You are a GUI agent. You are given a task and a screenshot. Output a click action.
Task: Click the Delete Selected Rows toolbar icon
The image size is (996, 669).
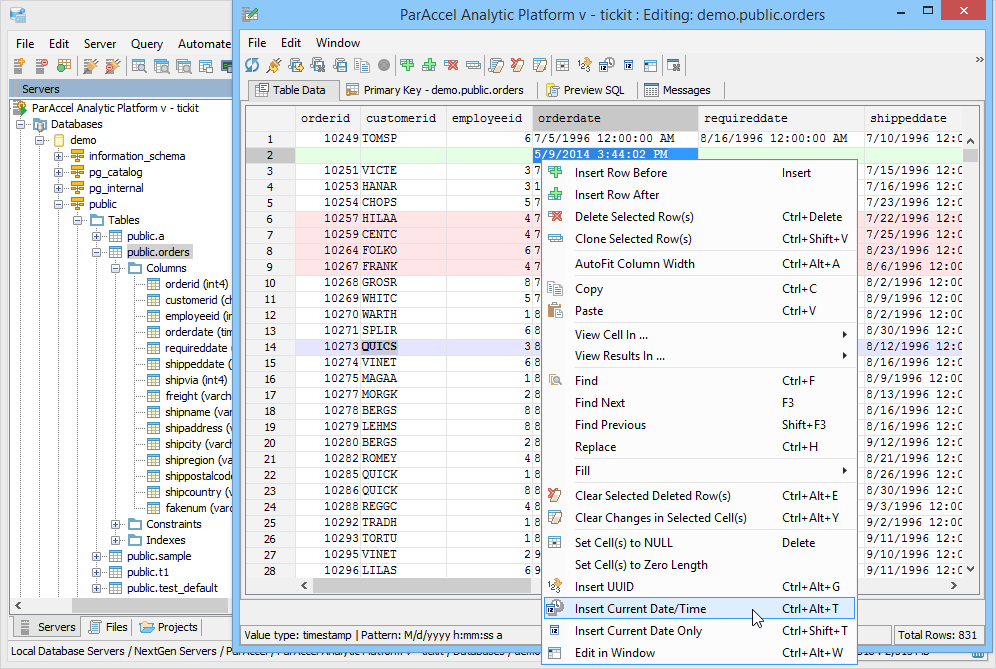[x=451, y=65]
